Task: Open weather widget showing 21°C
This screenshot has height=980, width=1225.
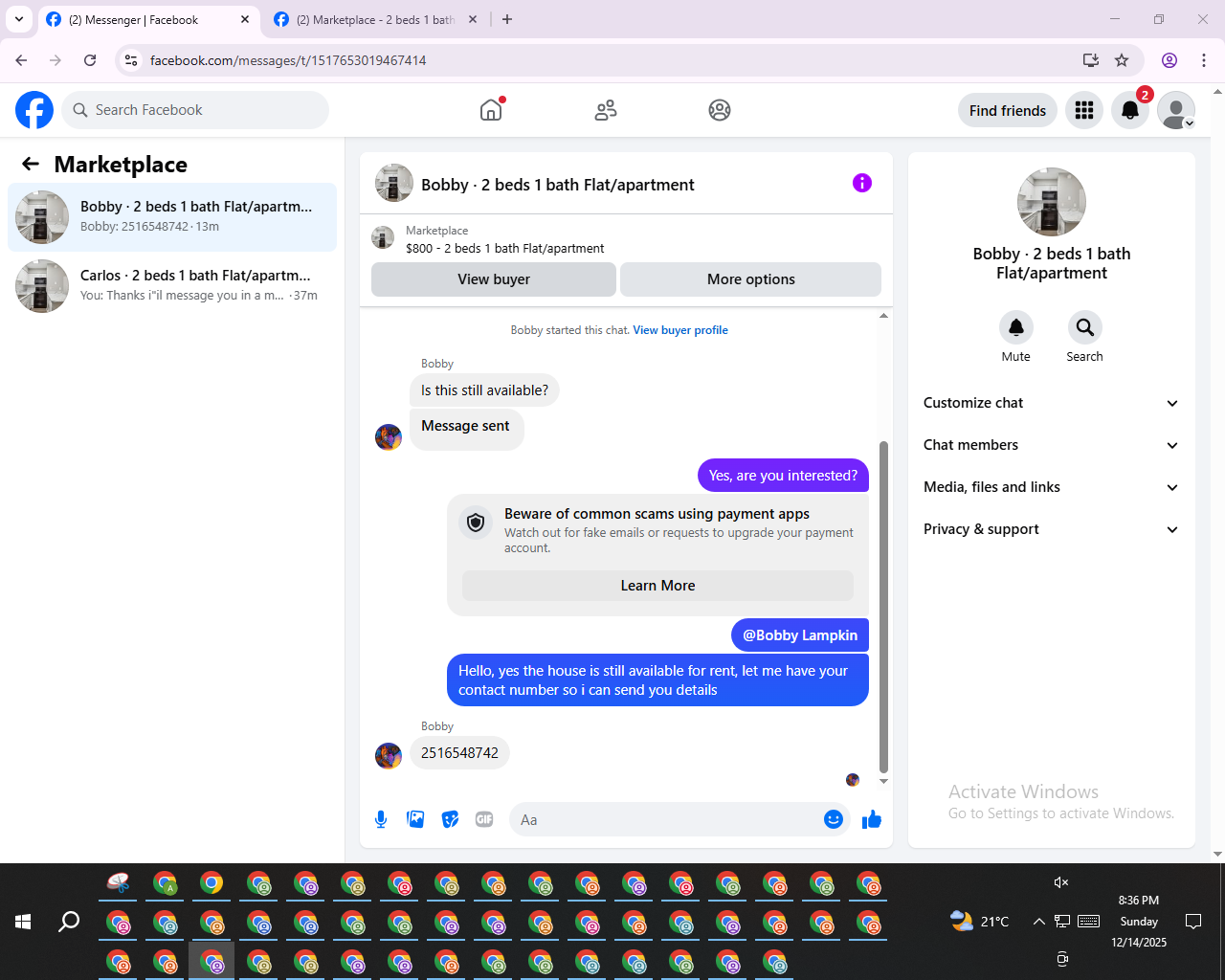Action: click(x=980, y=922)
